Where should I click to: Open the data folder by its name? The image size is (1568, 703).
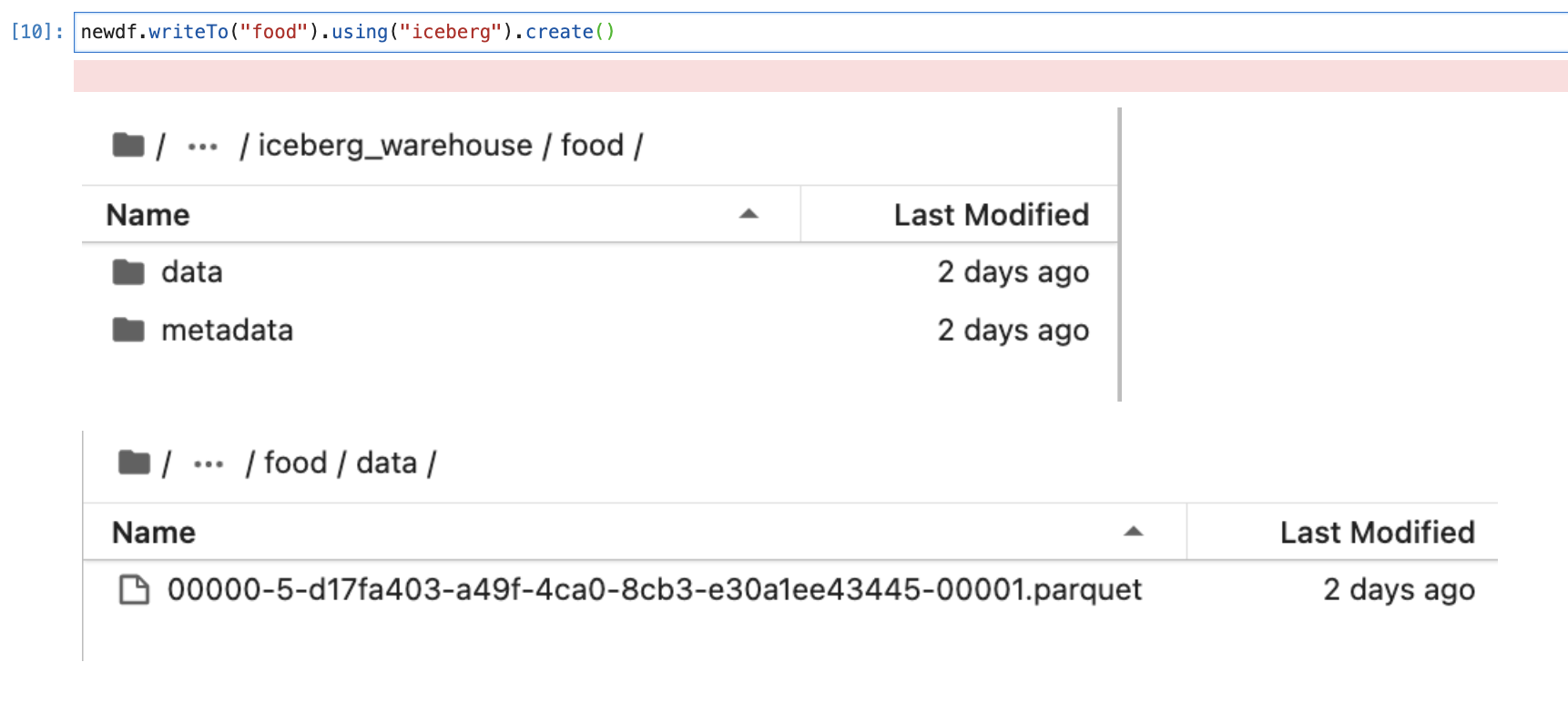tap(191, 272)
